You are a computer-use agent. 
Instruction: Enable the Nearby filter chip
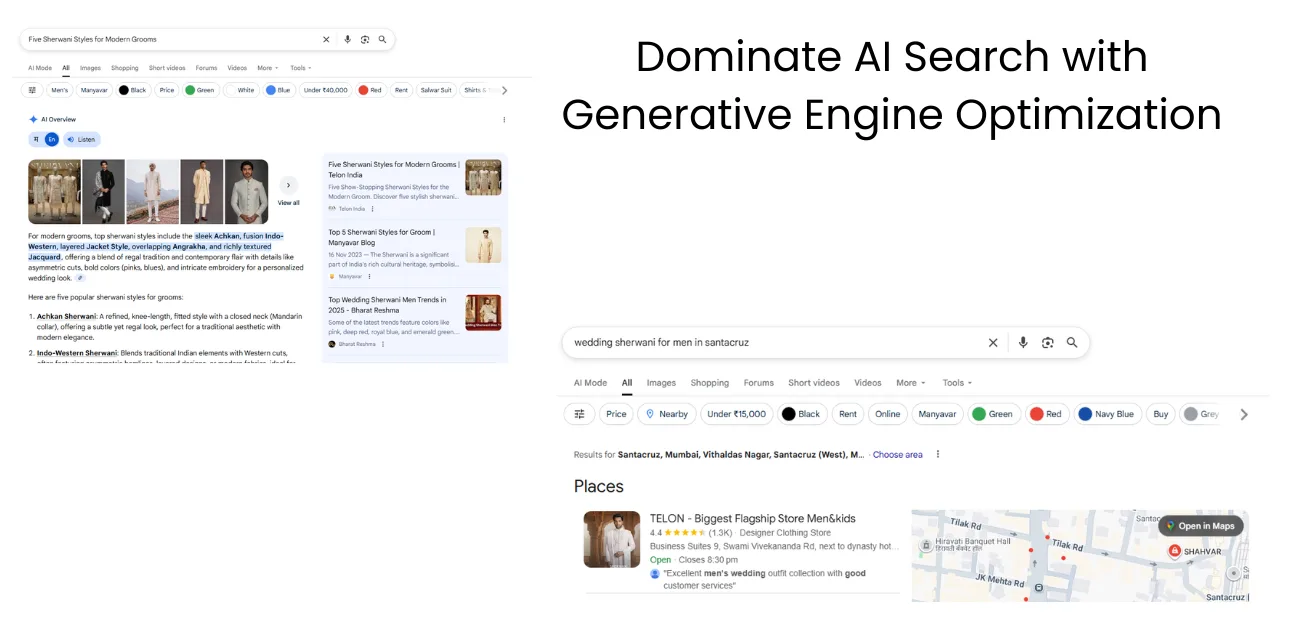pyautogui.click(x=666, y=414)
